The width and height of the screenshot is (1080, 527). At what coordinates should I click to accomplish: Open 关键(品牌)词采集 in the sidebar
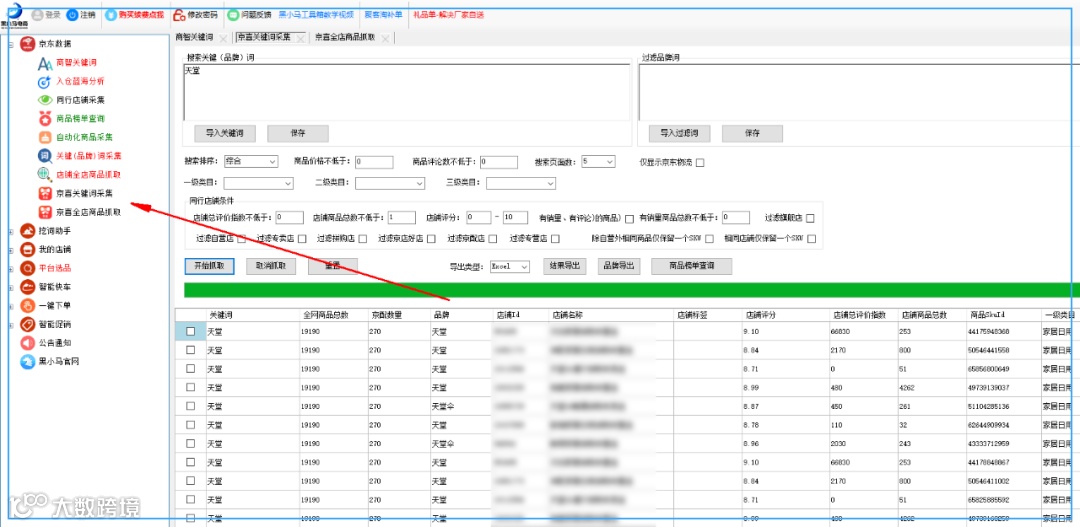pyautogui.click(x=87, y=156)
